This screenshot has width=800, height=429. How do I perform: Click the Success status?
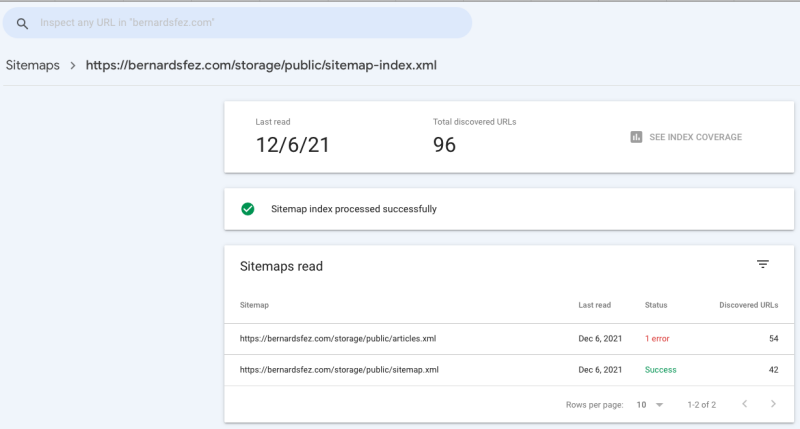tap(661, 370)
